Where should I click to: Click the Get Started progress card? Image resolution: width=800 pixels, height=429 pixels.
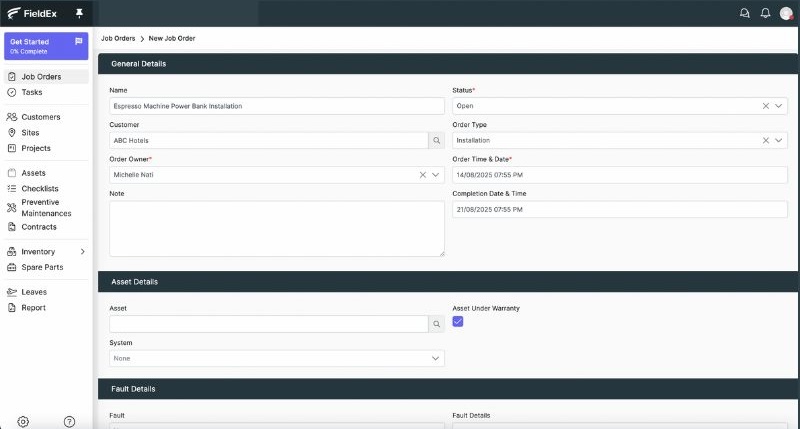46,46
